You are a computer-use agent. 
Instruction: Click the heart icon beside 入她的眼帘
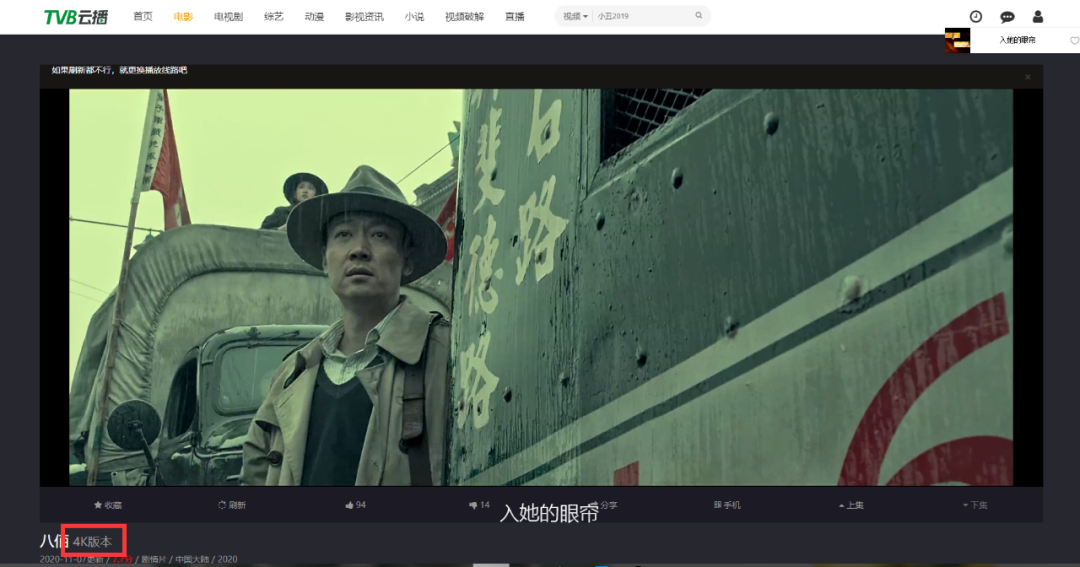click(x=1074, y=41)
